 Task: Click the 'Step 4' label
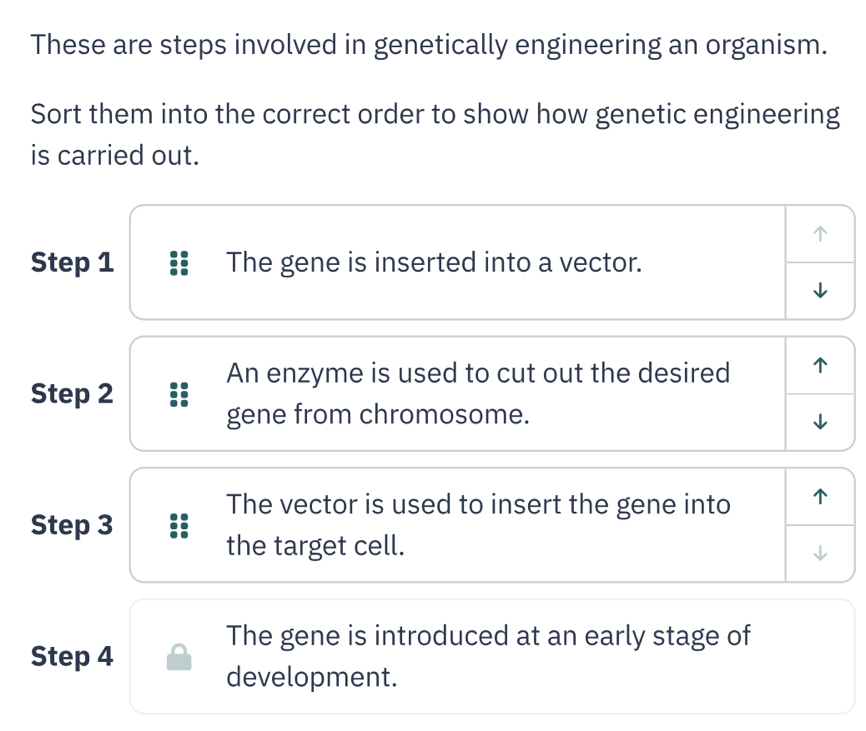(x=72, y=656)
